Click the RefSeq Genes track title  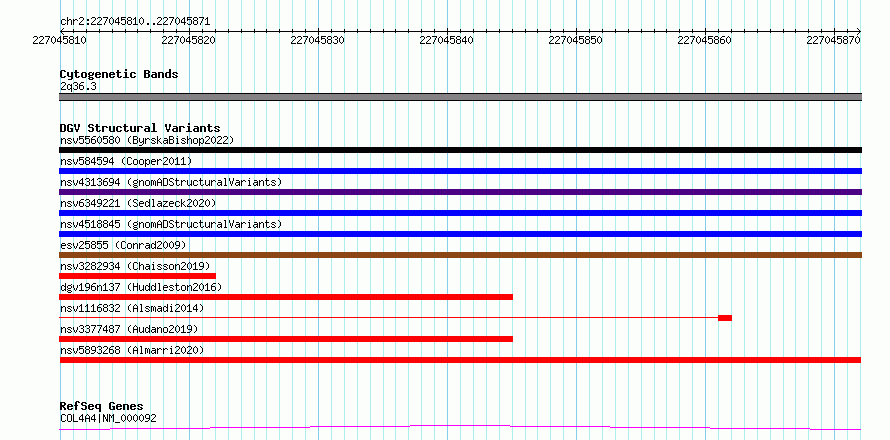[x=101, y=407]
